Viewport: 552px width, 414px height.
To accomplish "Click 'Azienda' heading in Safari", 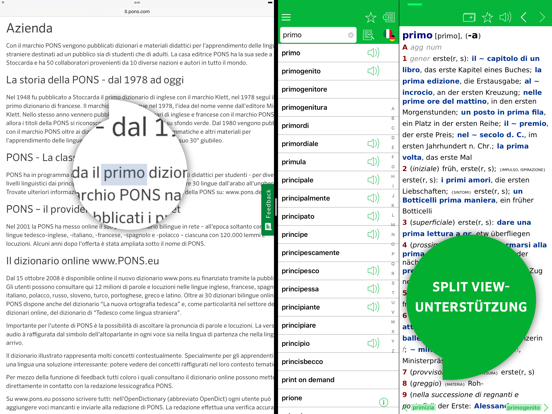I will [x=29, y=28].
